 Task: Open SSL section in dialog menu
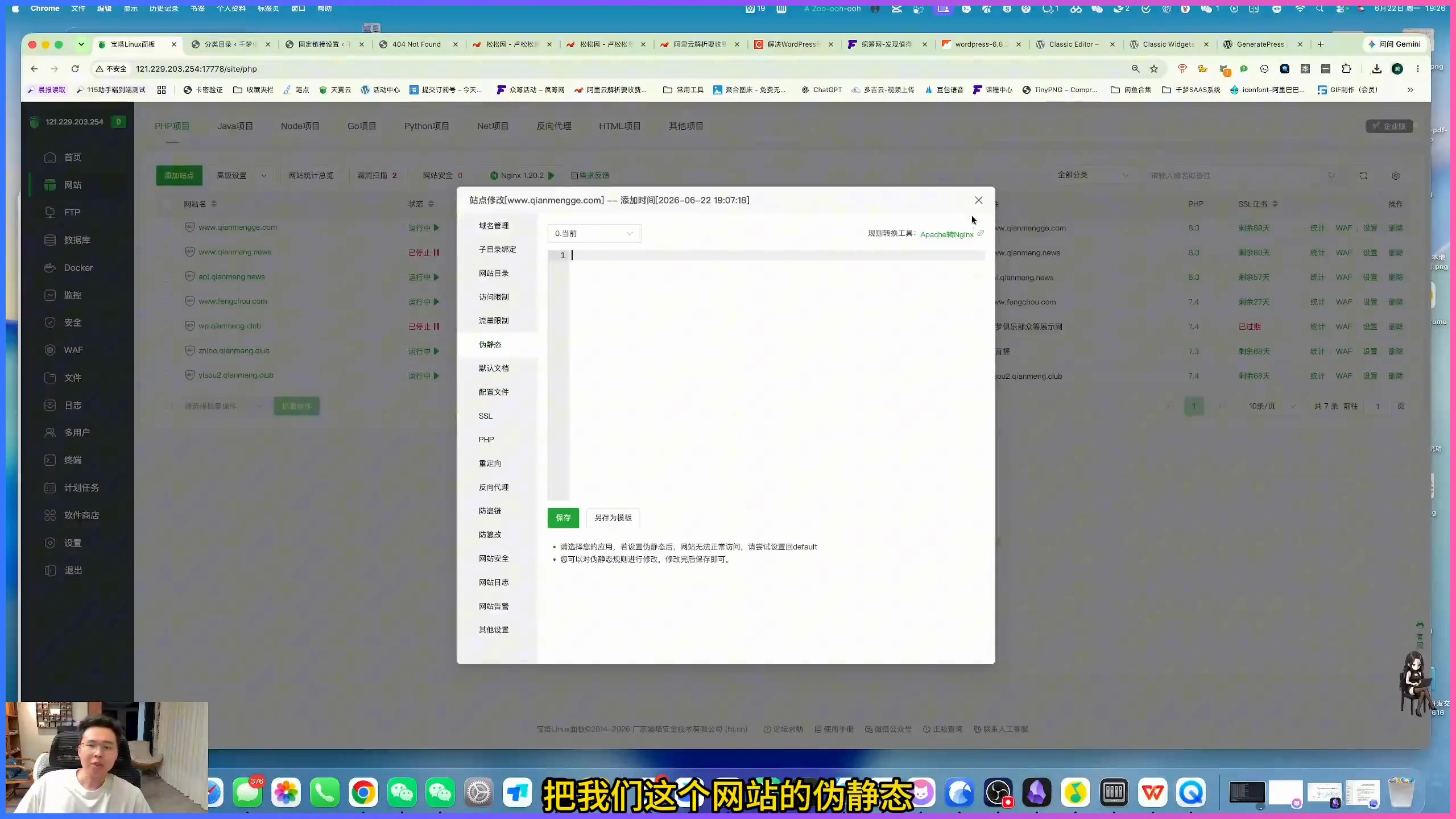click(486, 416)
